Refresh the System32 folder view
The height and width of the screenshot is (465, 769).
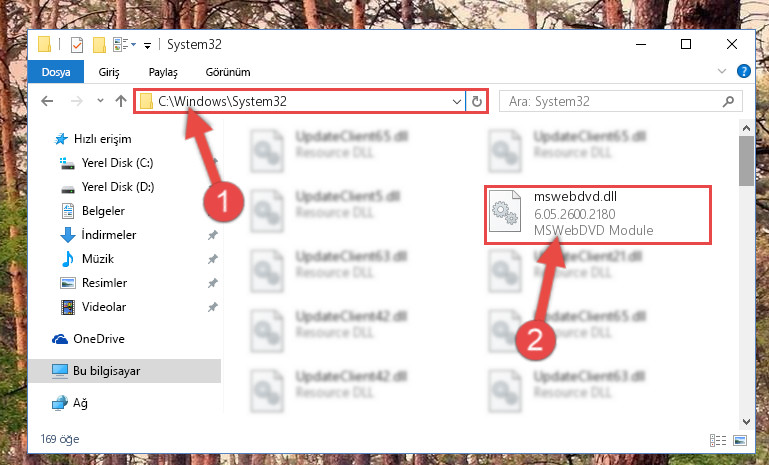[477, 102]
